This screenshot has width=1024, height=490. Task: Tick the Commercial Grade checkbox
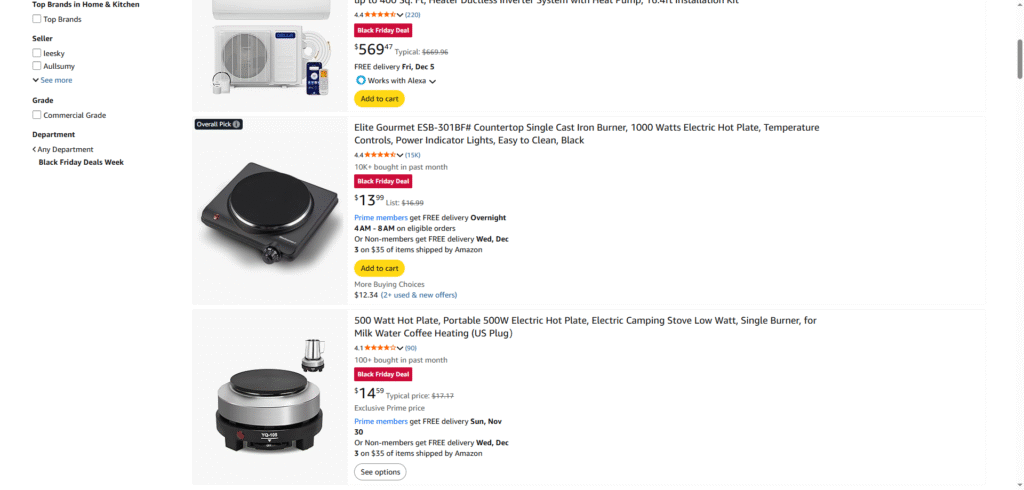pos(37,115)
